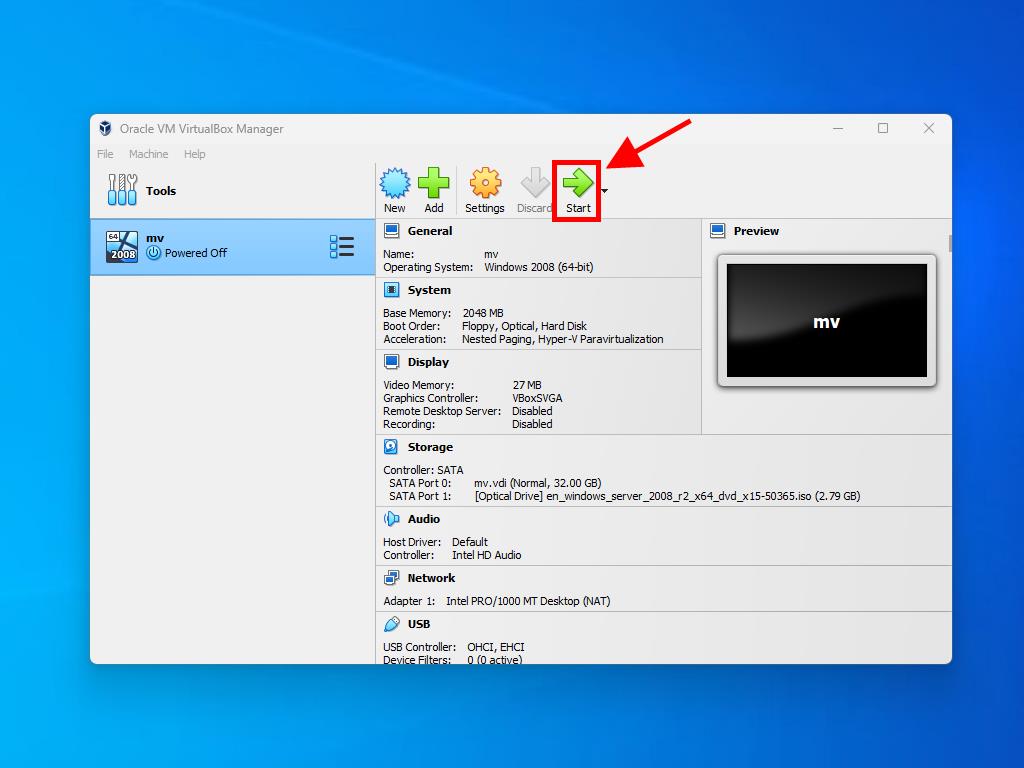Image resolution: width=1024 pixels, height=768 pixels.
Task: Click the mv preview thumbnail
Action: pos(827,321)
